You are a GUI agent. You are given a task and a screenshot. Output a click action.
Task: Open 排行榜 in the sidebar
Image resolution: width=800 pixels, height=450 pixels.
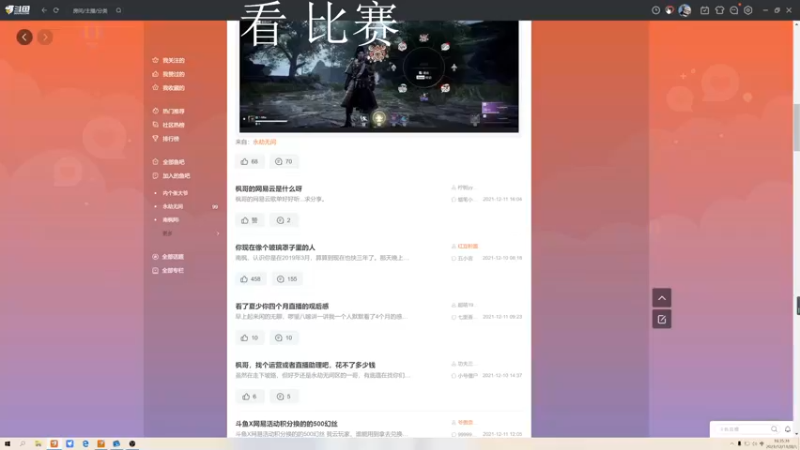click(x=166, y=139)
